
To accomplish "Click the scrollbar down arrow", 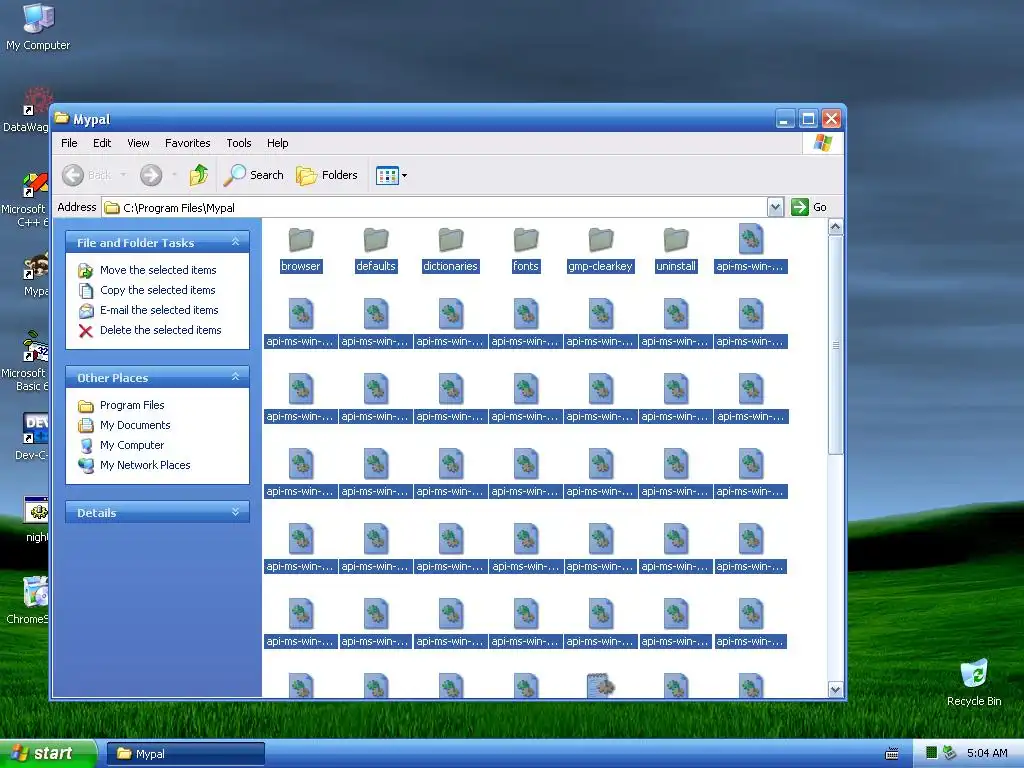I will point(835,690).
